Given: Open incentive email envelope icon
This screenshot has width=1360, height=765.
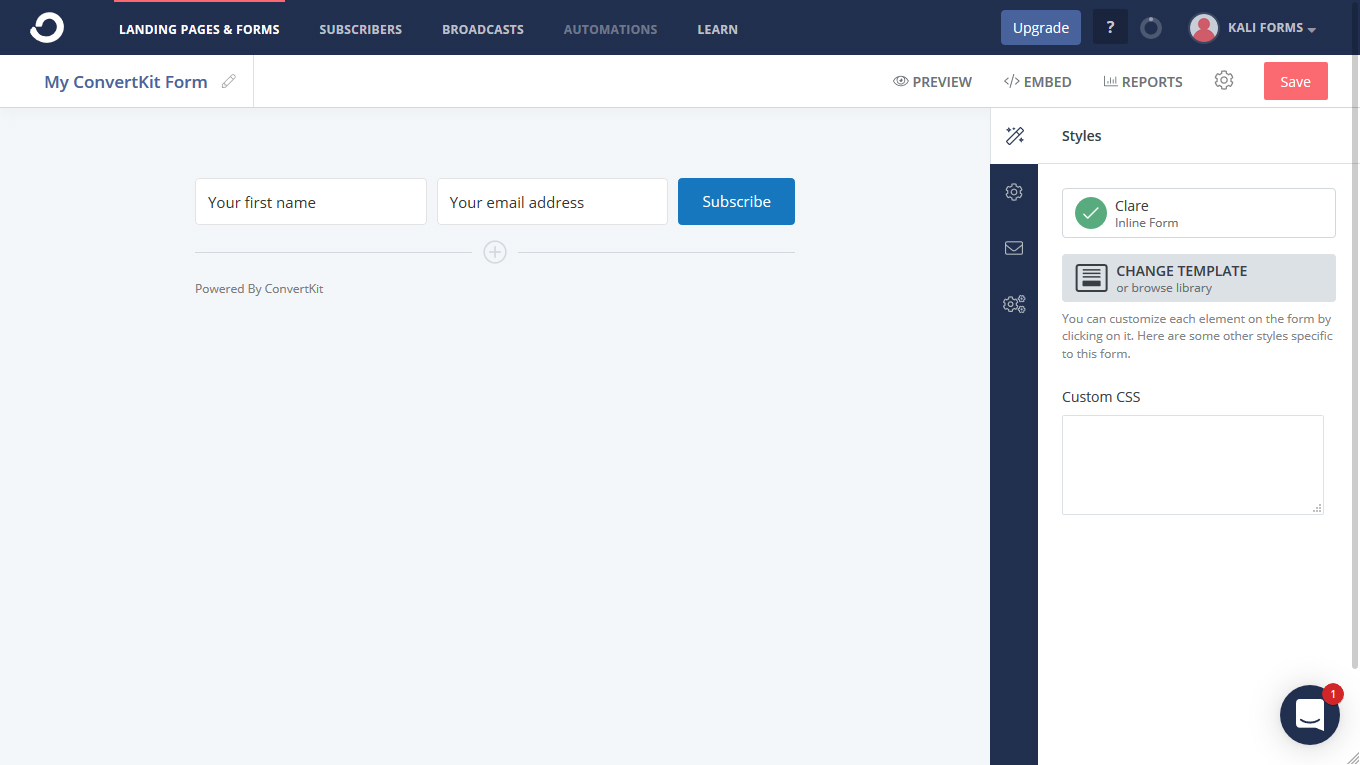Looking at the screenshot, I should (1014, 248).
